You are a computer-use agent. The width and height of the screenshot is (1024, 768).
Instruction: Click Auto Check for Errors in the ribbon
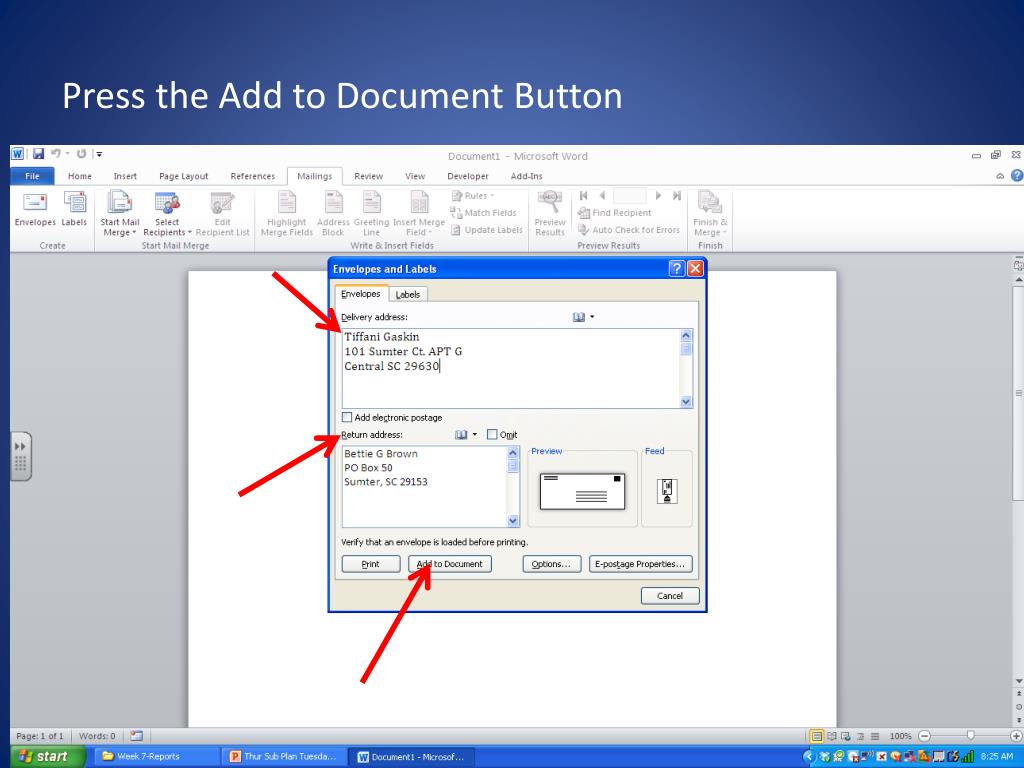629,230
